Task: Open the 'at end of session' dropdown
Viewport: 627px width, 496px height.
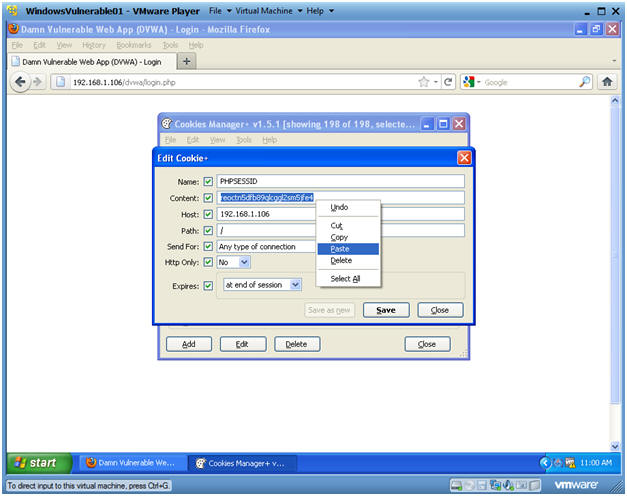Action: 262,285
